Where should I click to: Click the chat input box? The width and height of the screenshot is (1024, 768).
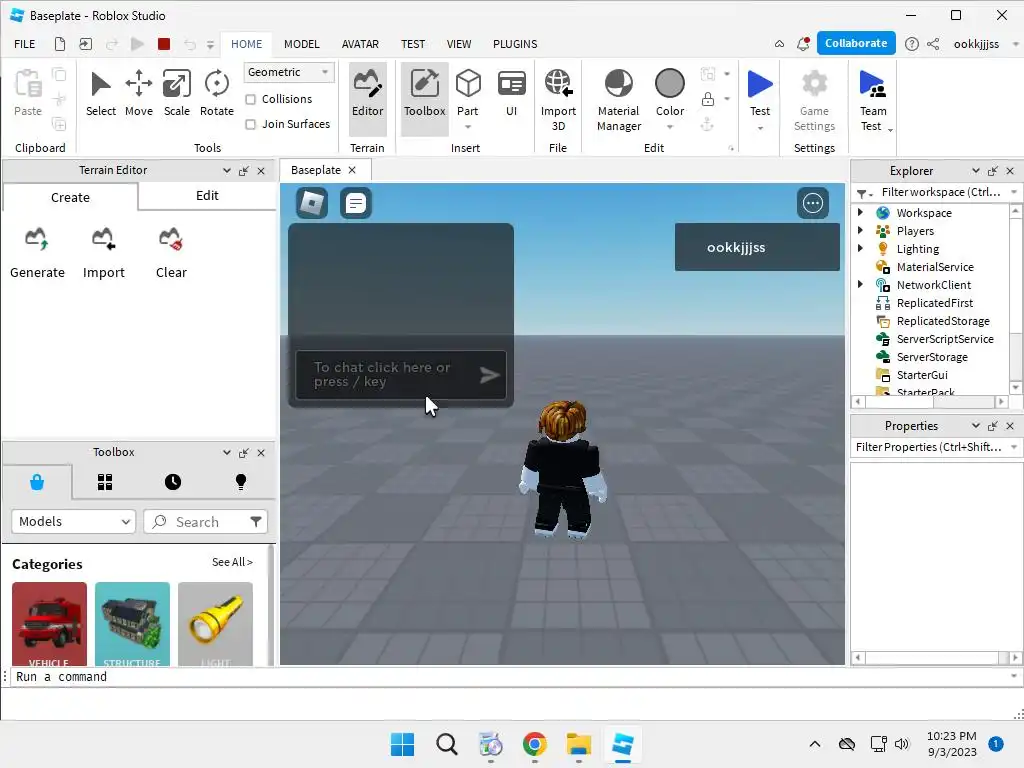[400, 374]
